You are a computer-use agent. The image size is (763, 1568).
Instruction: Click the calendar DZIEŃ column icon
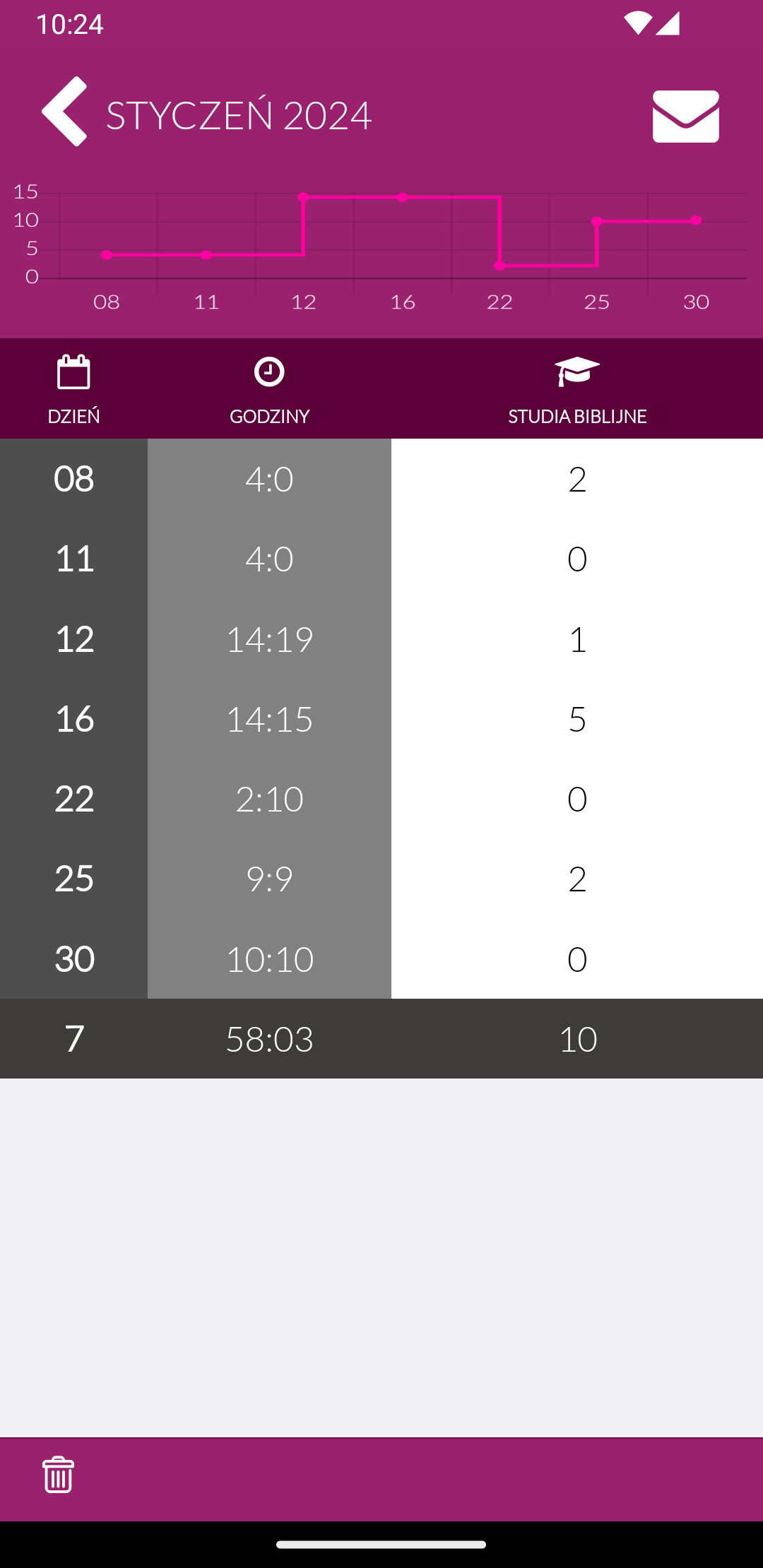point(73,372)
